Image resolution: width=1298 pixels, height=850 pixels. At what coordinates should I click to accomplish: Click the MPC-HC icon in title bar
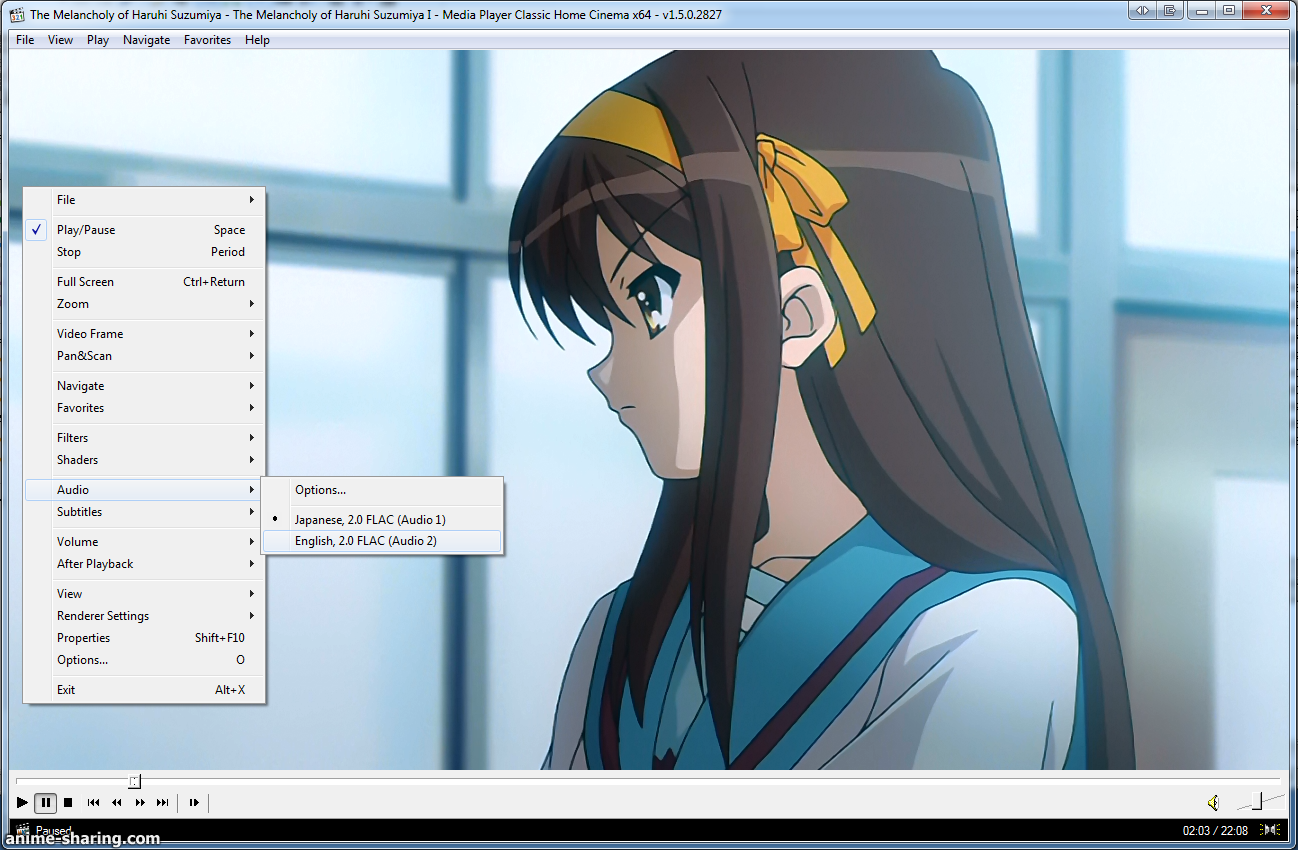tap(17, 14)
